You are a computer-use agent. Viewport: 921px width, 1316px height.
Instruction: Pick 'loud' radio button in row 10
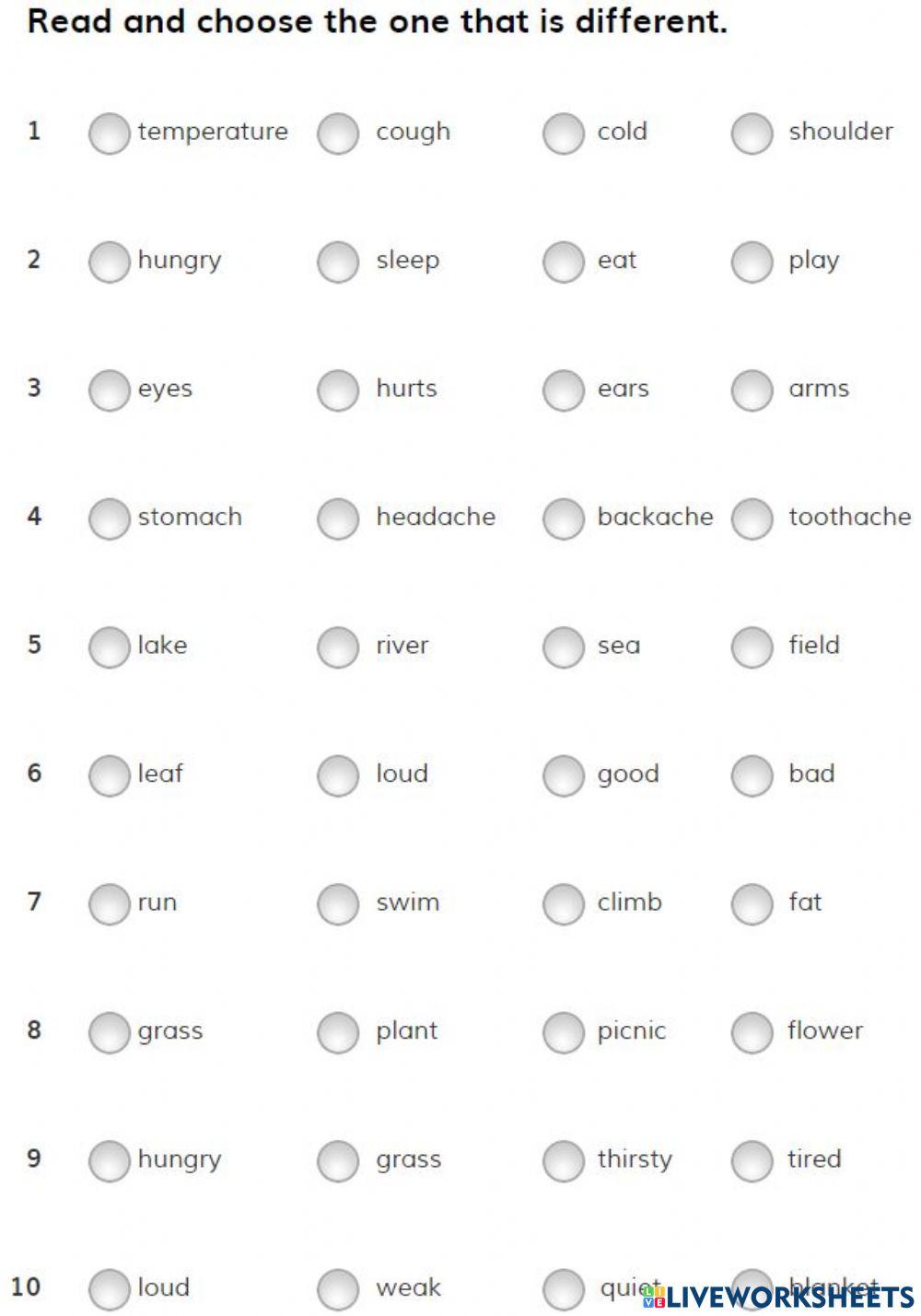point(109,1289)
